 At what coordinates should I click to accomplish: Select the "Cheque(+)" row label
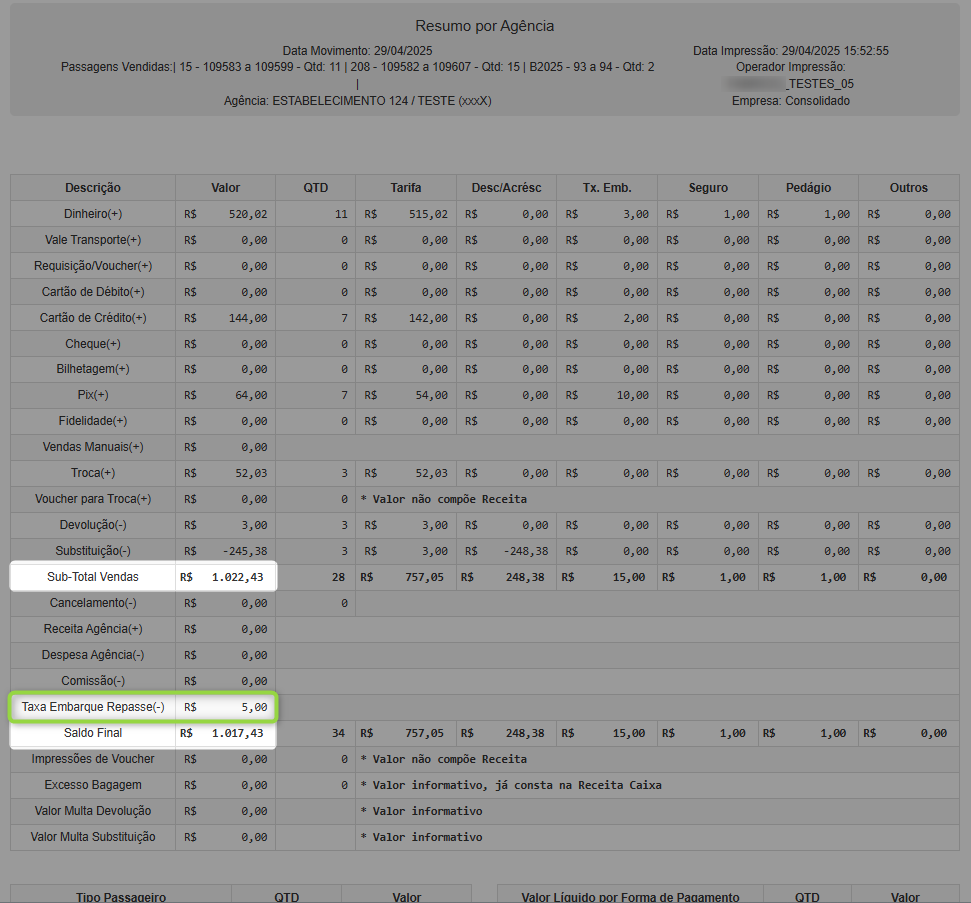93,344
